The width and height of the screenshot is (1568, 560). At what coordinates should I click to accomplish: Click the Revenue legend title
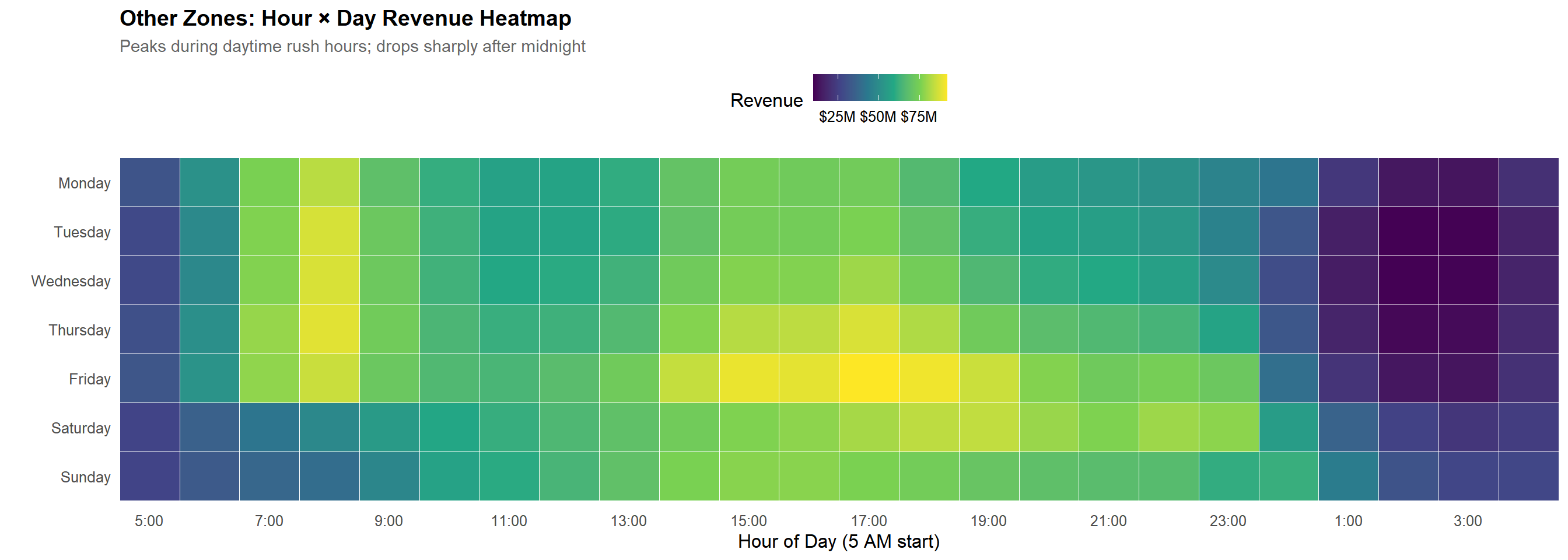coord(766,100)
